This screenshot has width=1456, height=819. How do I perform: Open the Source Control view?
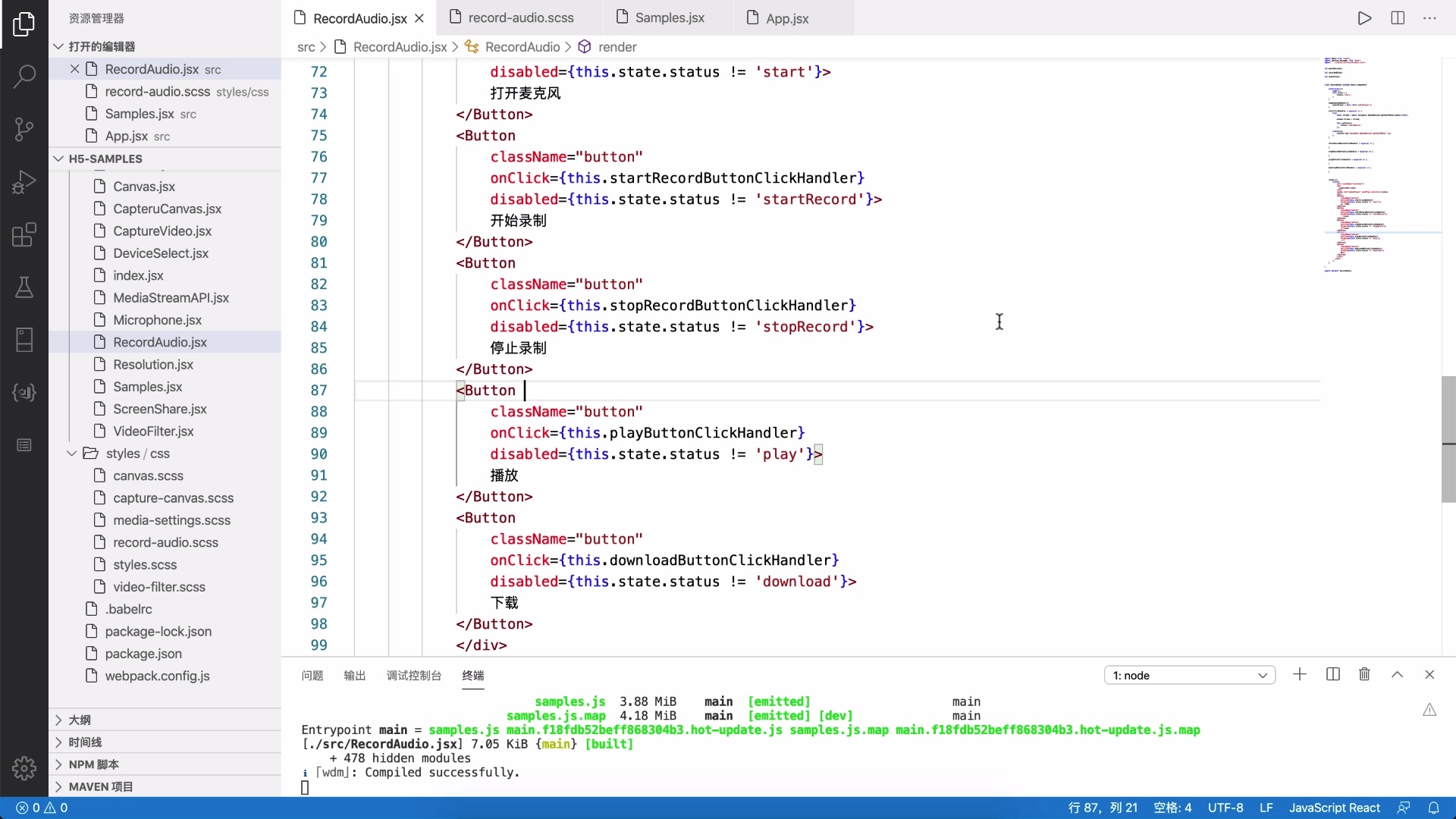point(24,129)
